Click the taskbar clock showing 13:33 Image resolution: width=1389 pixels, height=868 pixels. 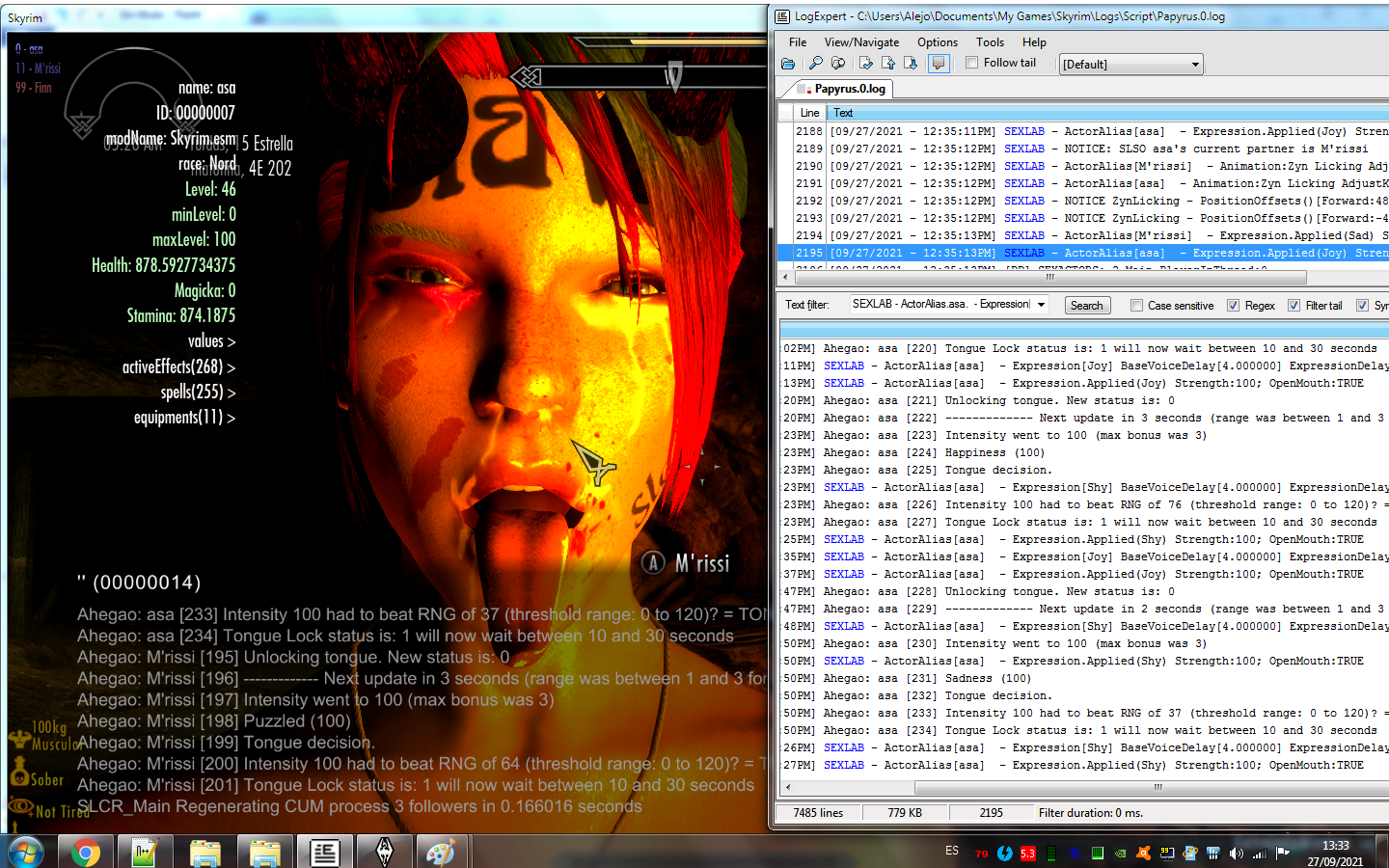1335,854
